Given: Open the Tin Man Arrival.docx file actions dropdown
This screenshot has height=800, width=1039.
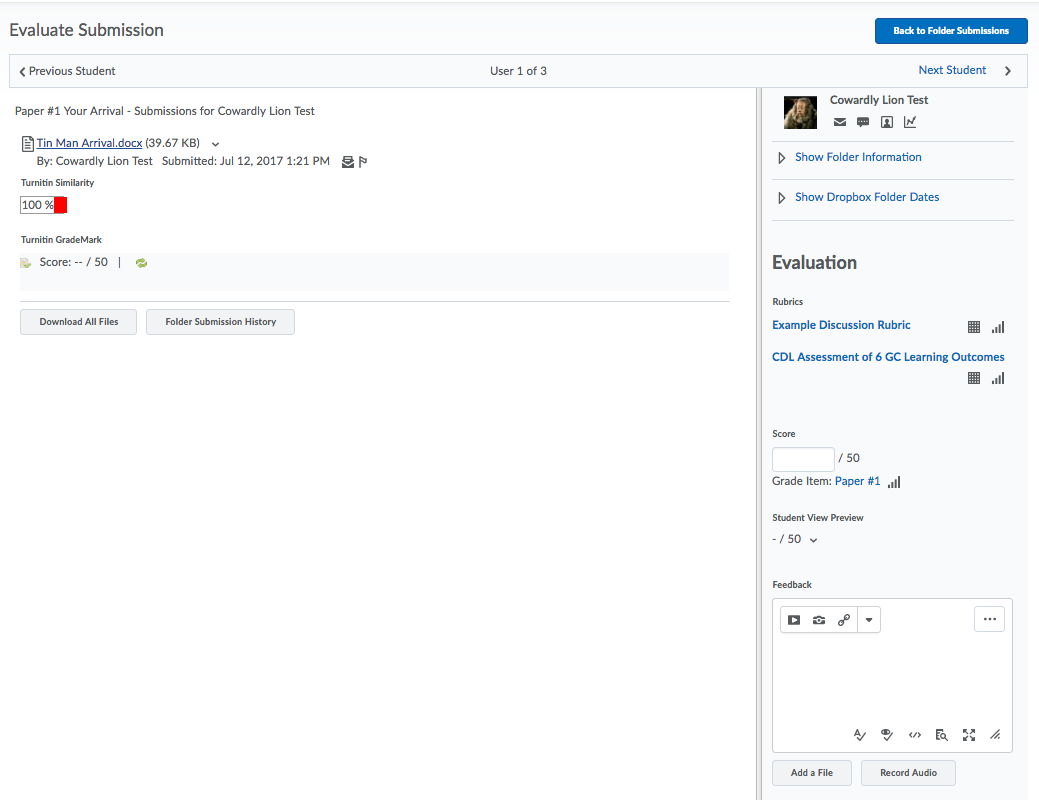Looking at the screenshot, I should pos(215,143).
